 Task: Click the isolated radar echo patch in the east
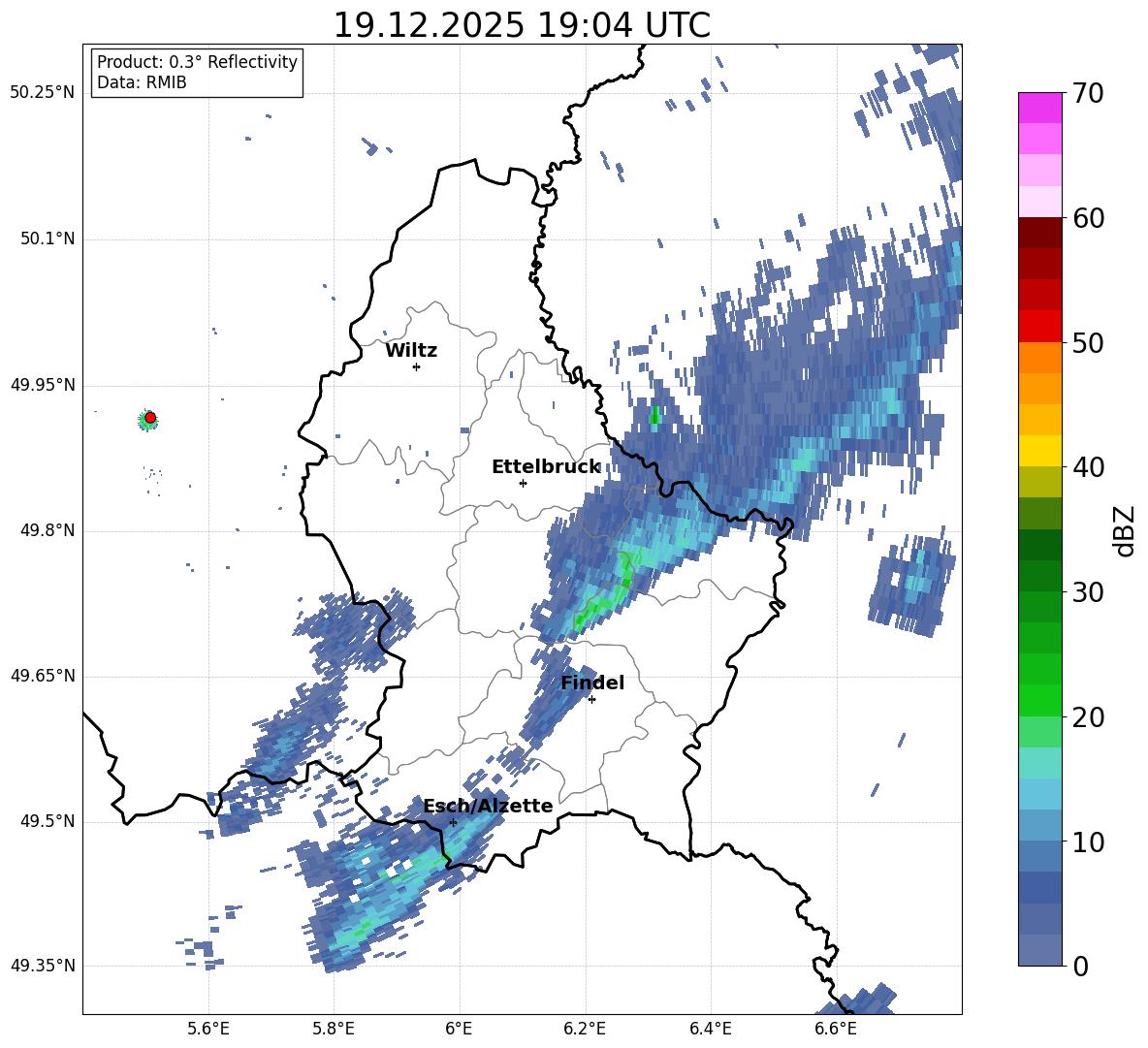pyautogui.click(x=912, y=586)
